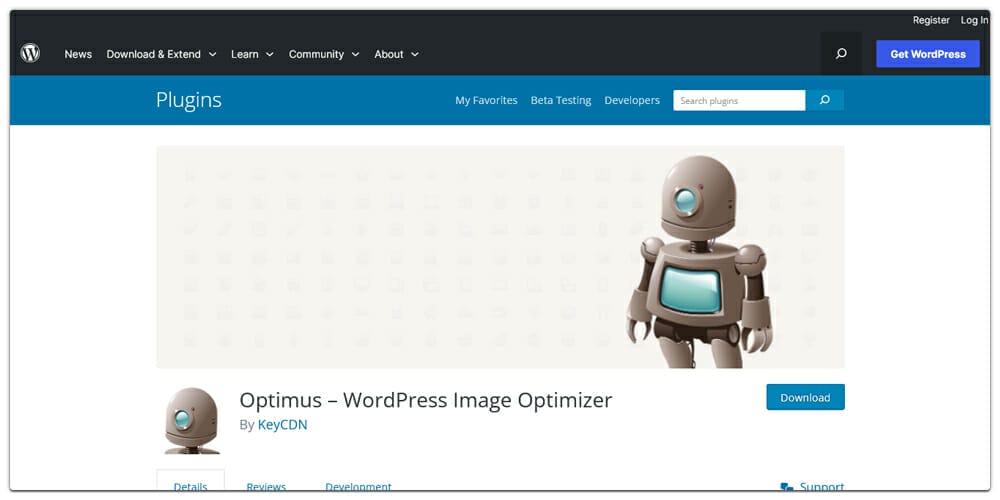The width and height of the screenshot is (1000, 500).
Task: Expand the Community dropdown menu
Action: (x=324, y=54)
